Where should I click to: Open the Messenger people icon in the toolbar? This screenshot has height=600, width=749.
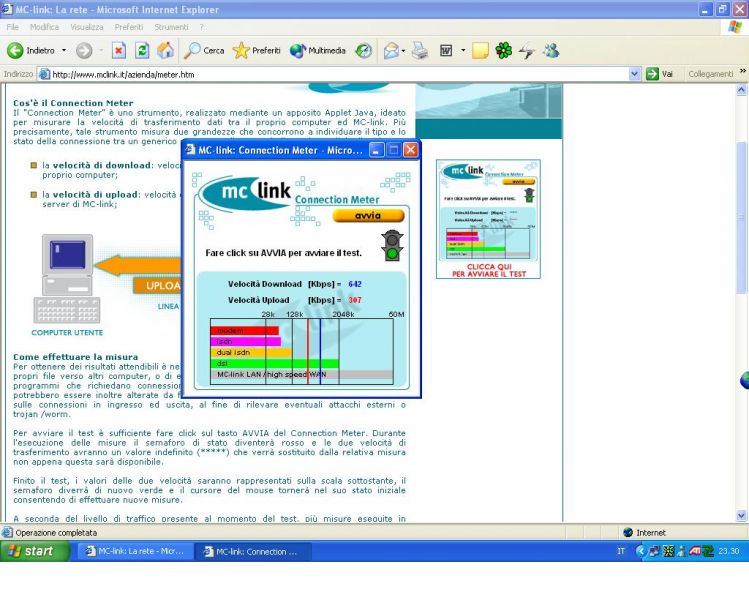(x=551, y=50)
